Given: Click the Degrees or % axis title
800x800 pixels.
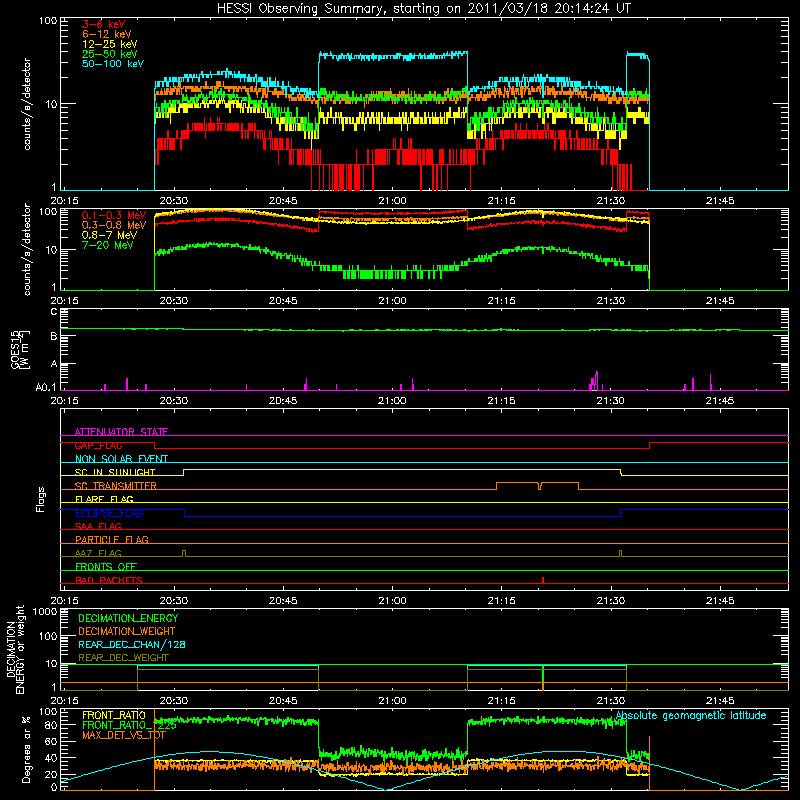Looking at the screenshot, I should [x=26, y=750].
